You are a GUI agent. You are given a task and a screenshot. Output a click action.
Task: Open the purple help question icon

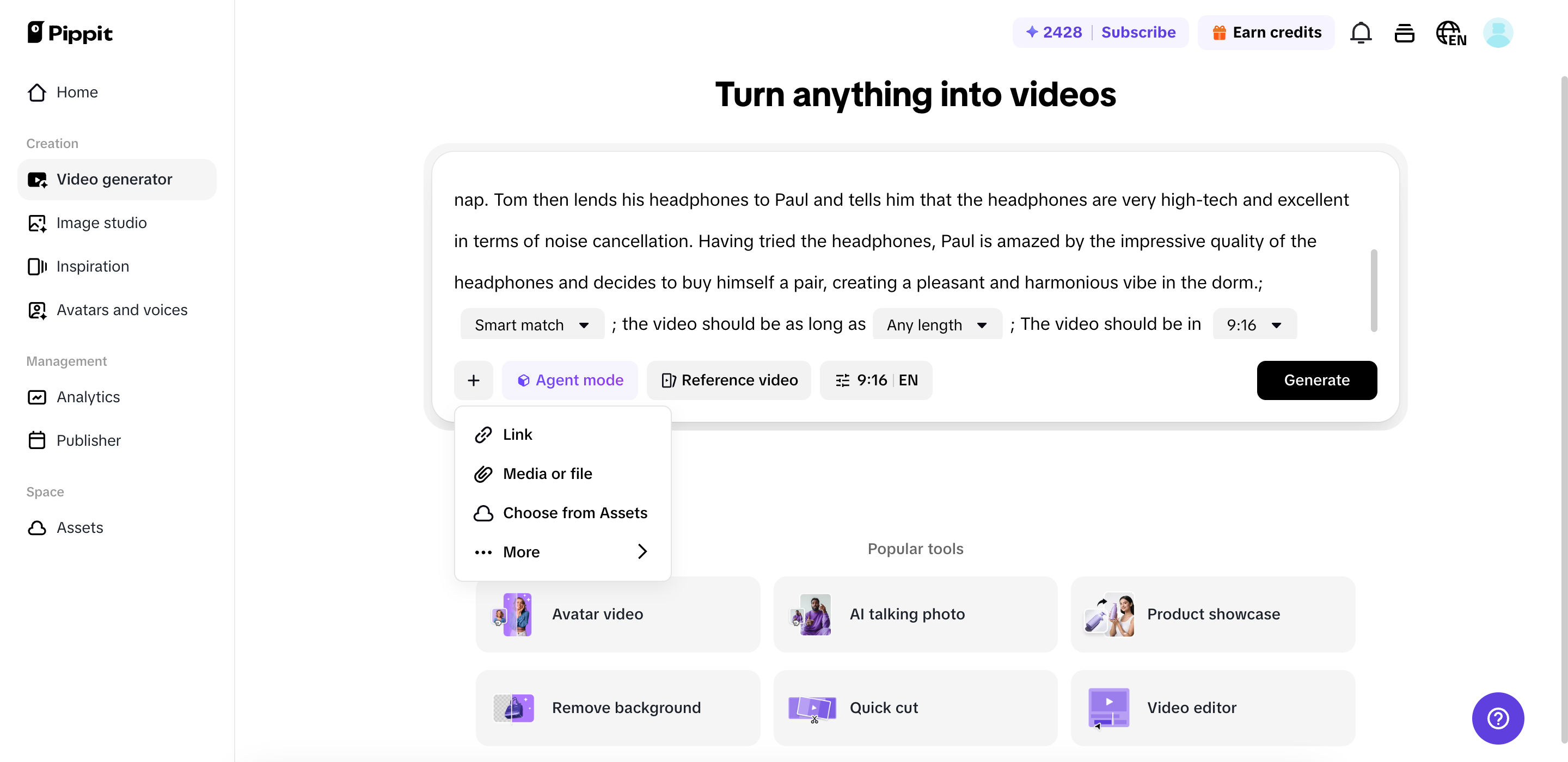pyautogui.click(x=1497, y=718)
